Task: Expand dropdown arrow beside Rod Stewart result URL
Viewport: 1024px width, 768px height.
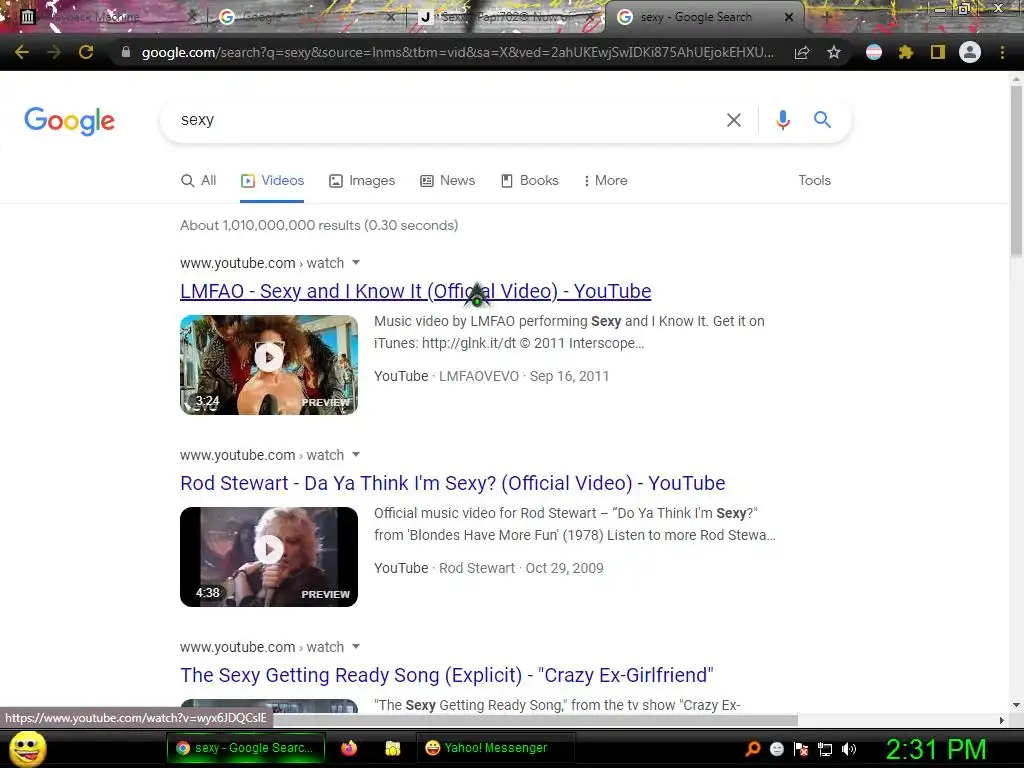Action: click(x=356, y=455)
